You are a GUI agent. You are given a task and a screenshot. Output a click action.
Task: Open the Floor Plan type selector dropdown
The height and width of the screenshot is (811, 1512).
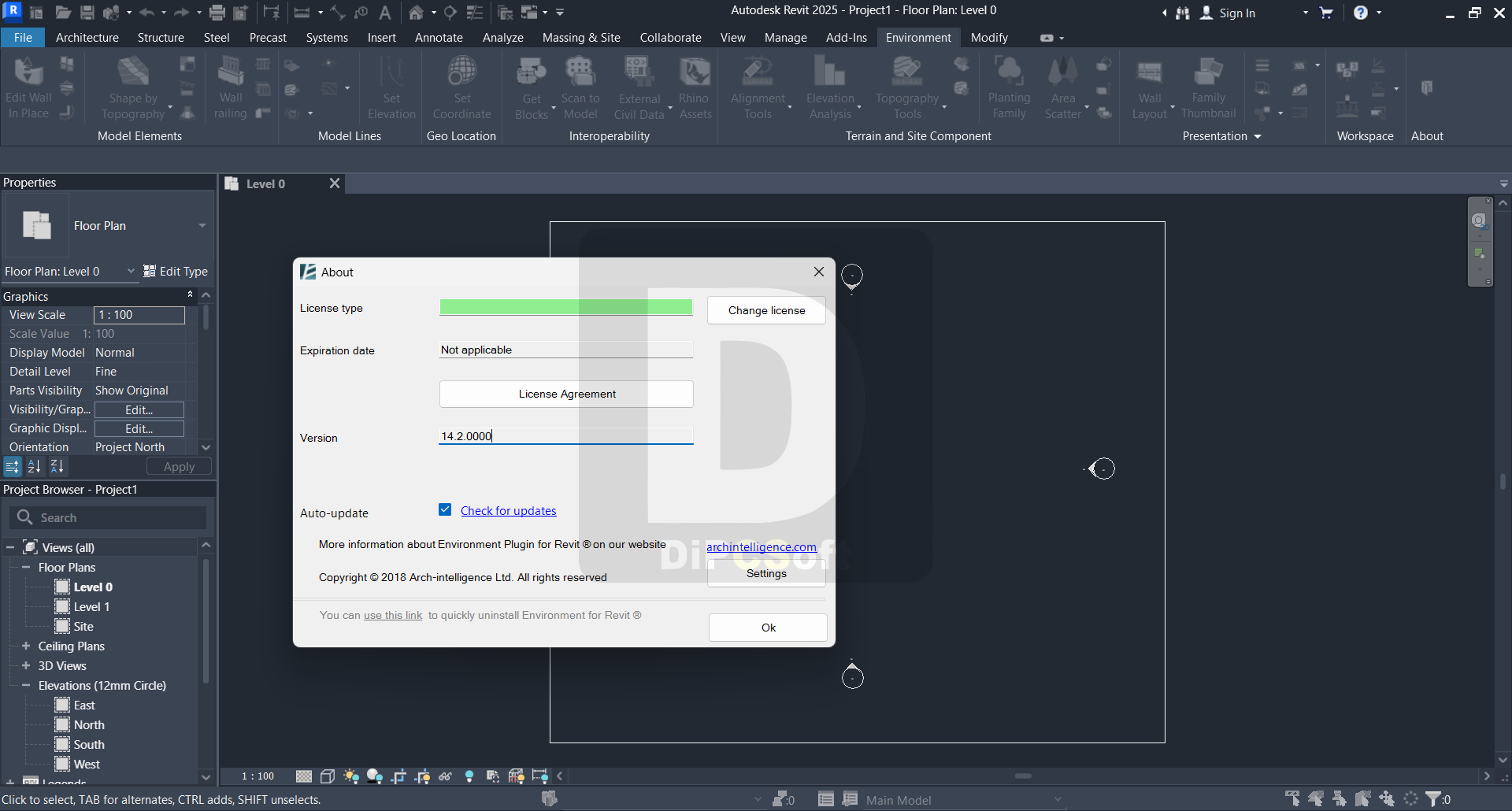[202, 226]
